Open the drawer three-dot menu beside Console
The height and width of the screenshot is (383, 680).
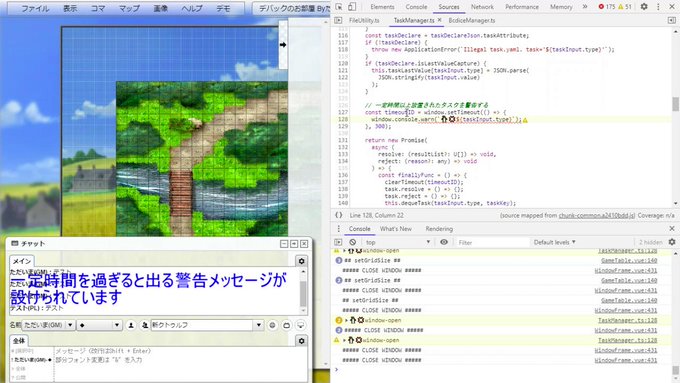click(x=339, y=229)
